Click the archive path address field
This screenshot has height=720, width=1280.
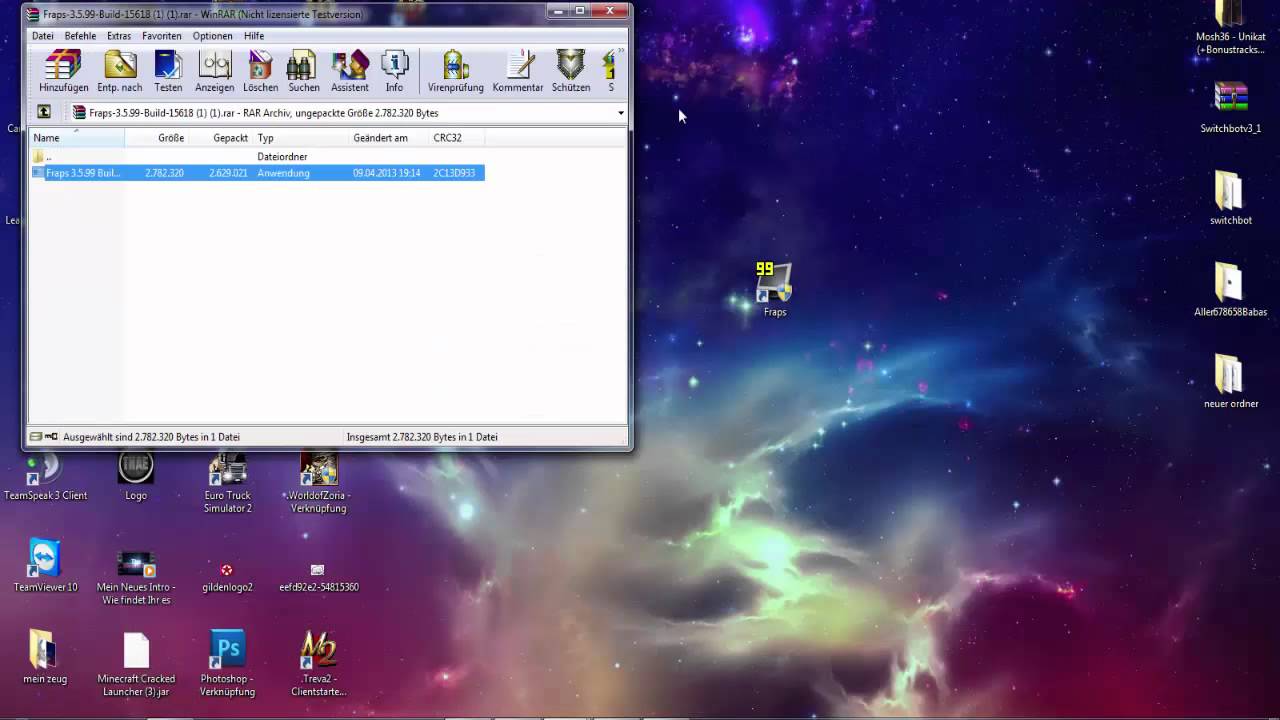346,113
